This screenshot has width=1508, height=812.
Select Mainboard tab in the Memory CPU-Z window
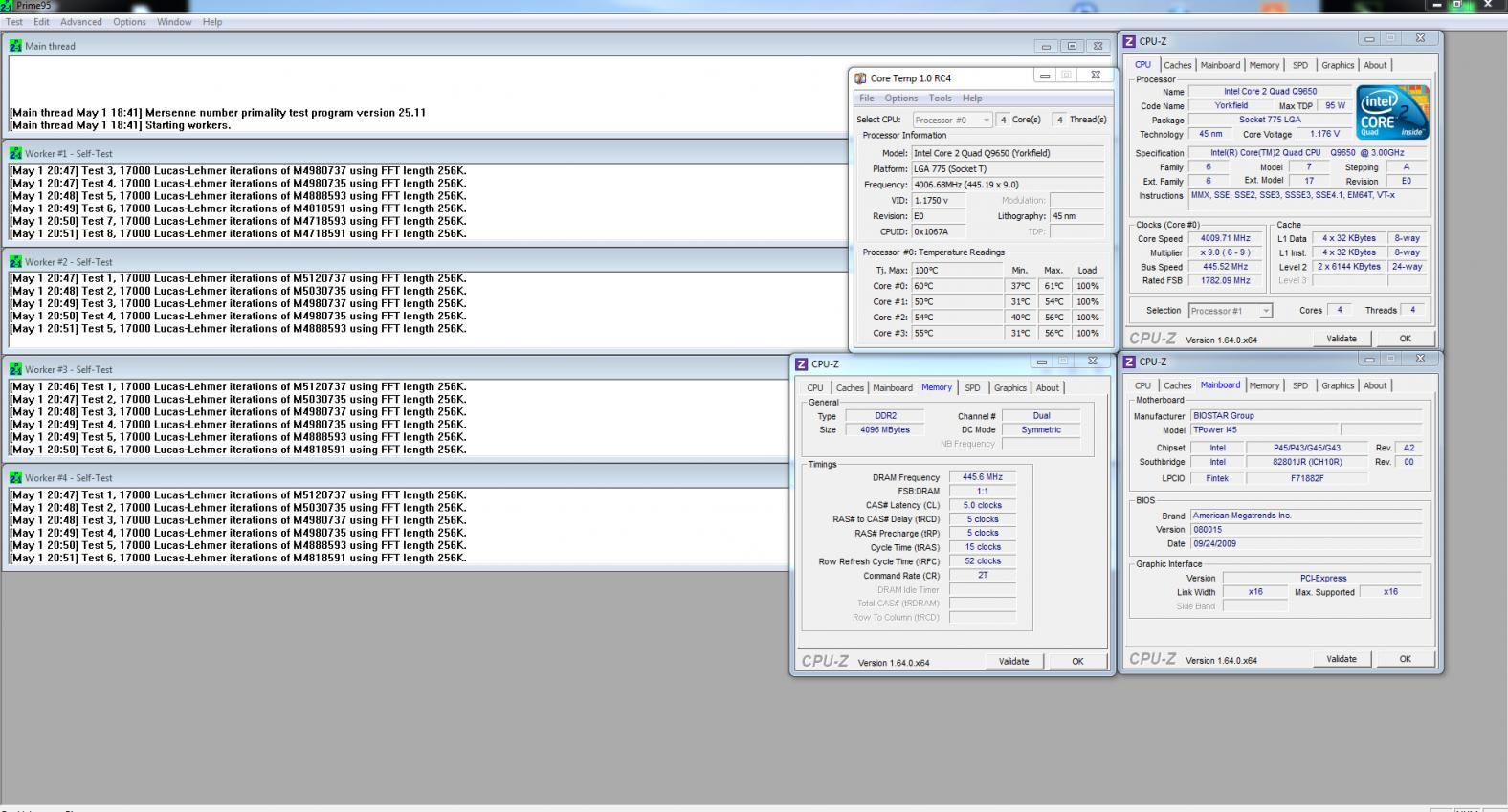(893, 388)
